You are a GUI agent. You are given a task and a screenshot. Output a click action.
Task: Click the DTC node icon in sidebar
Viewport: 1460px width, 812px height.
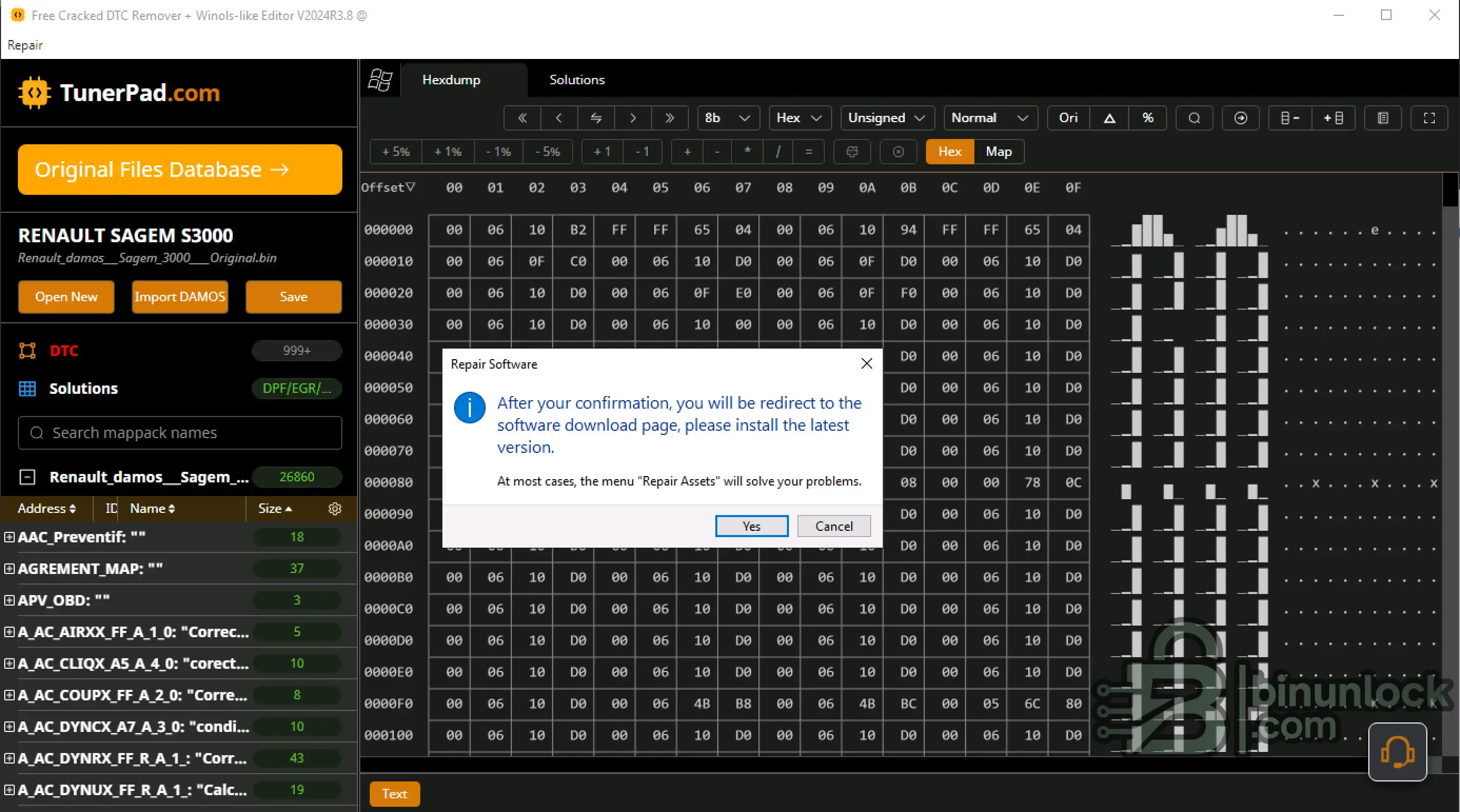(x=27, y=351)
